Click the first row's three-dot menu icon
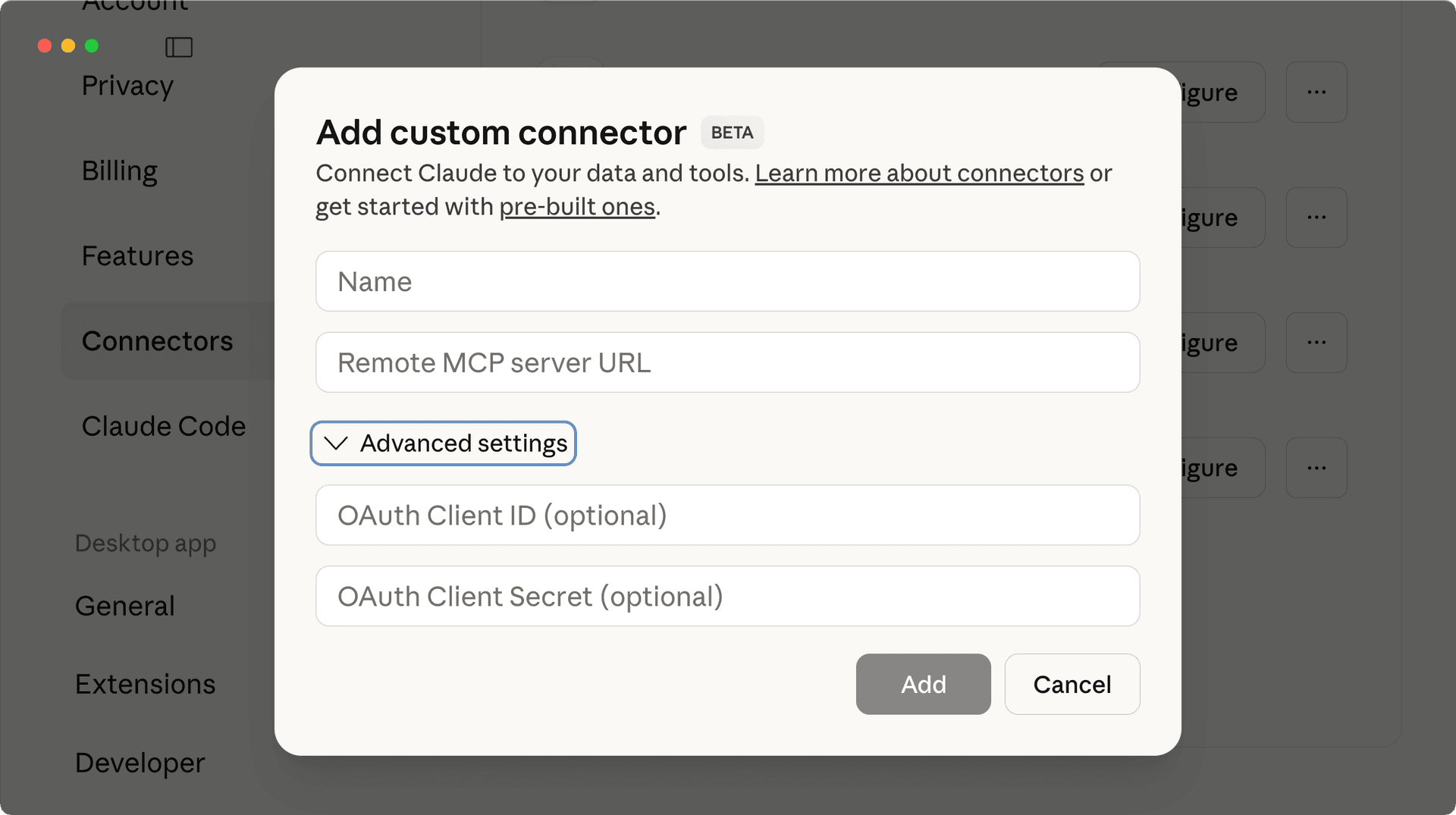Image resolution: width=1456 pixels, height=815 pixels. click(1316, 92)
